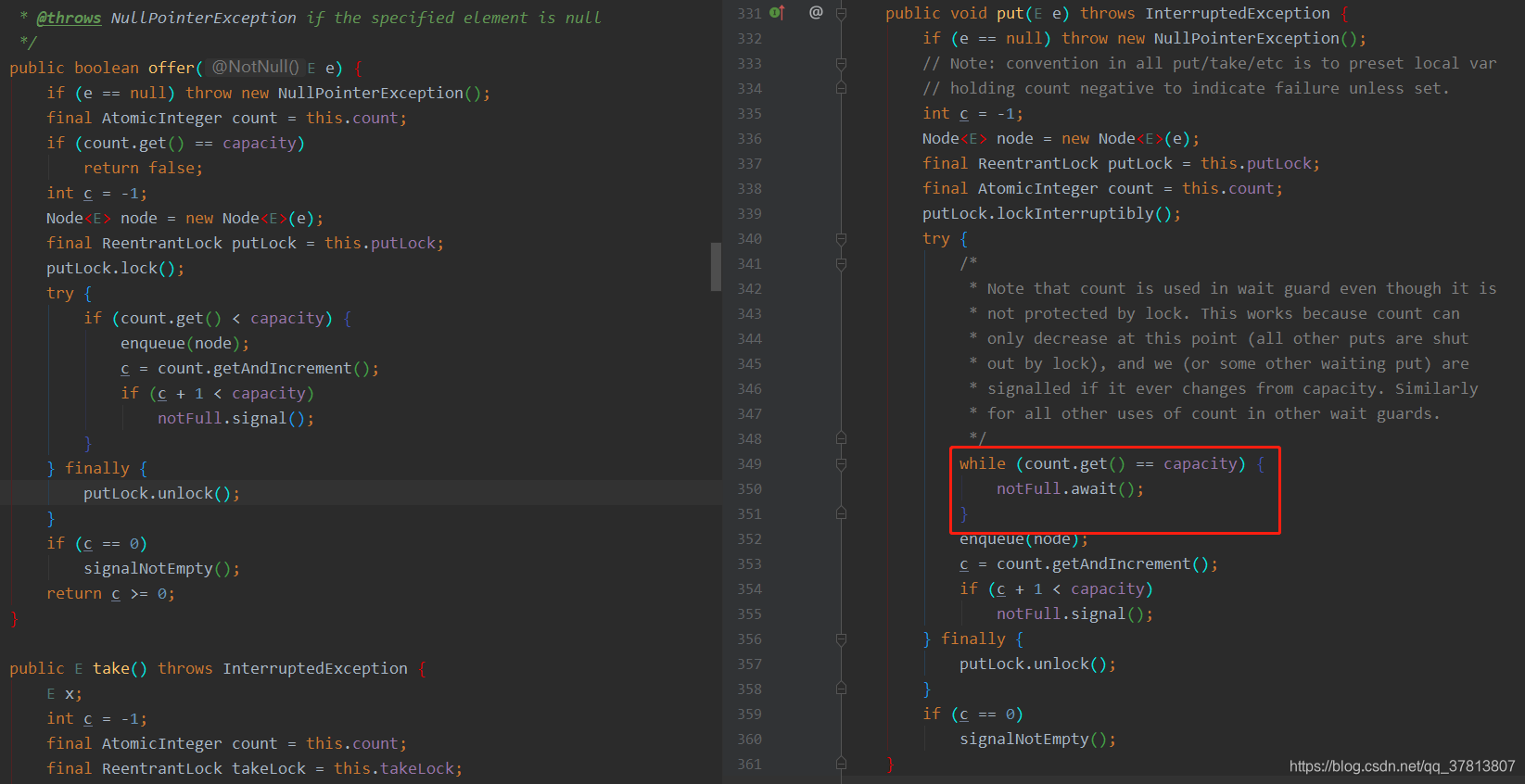This screenshot has width=1525, height=784.
Task: Click line number 357 in the right gutter
Action: coord(749,664)
